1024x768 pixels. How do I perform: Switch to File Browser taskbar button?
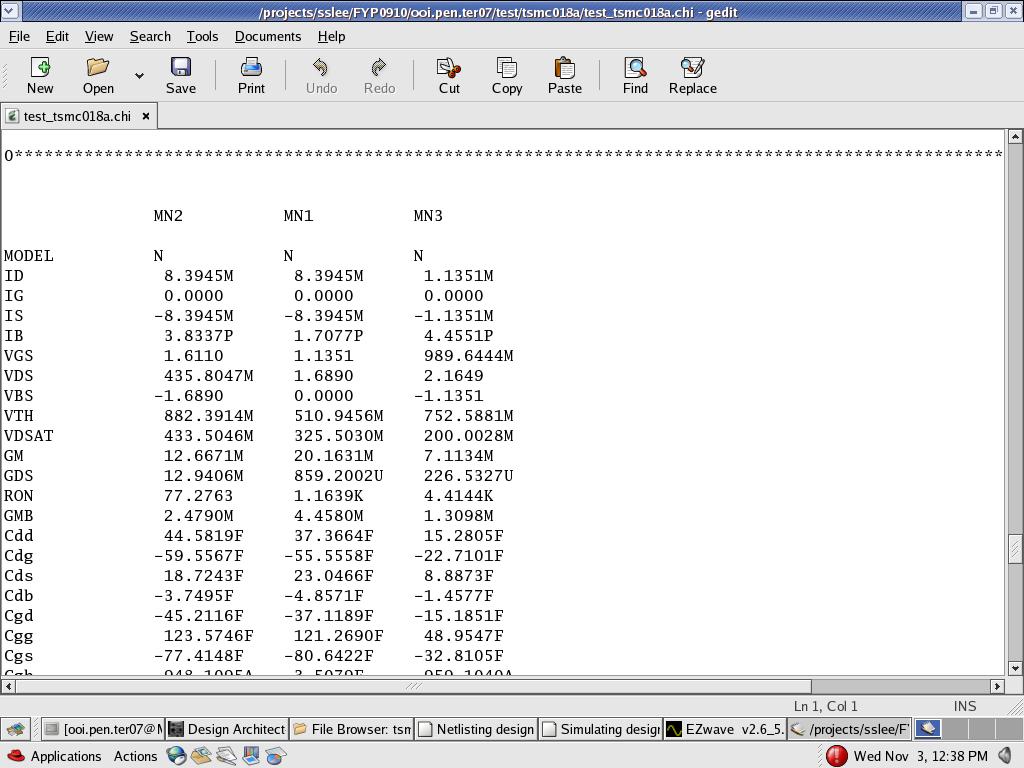pyautogui.click(x=352, y=729)
